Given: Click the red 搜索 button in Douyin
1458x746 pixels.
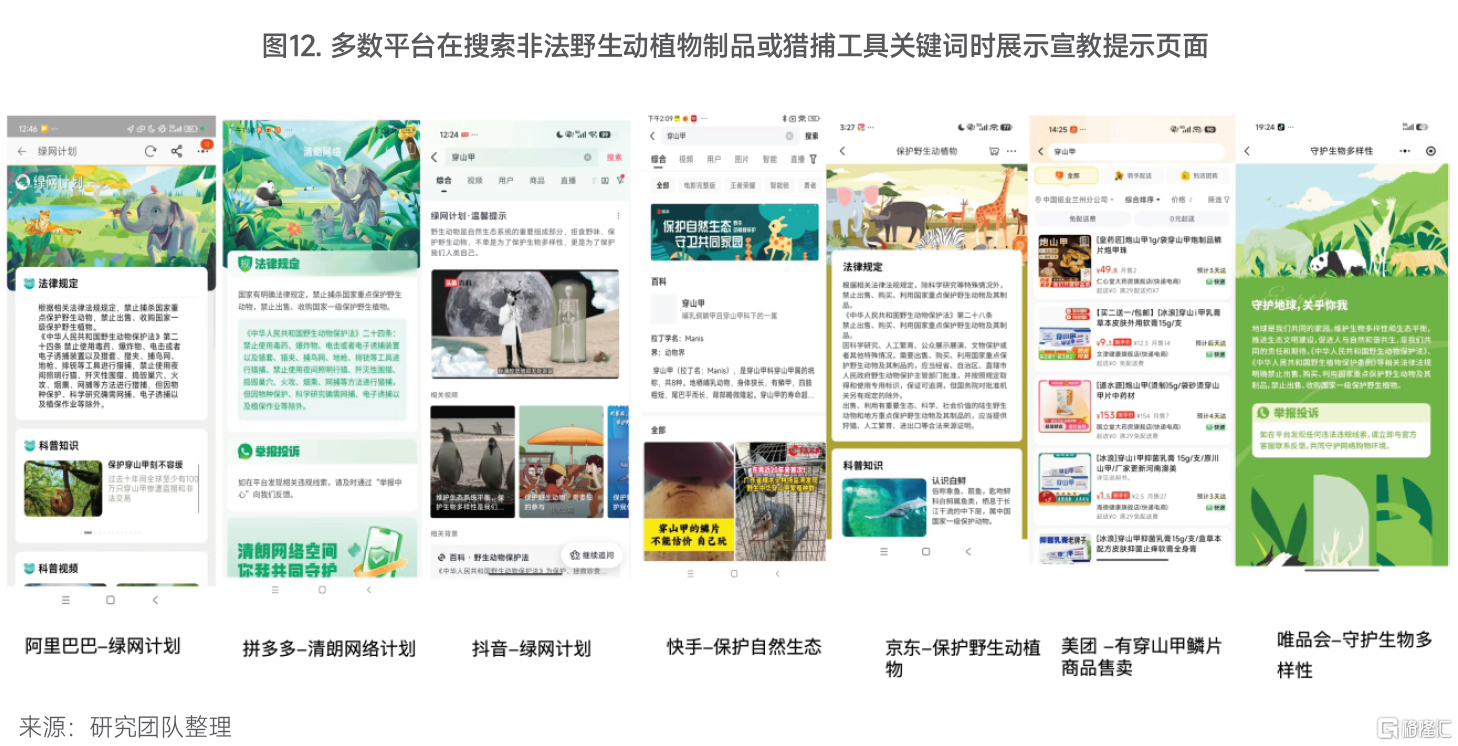Looking at the screenshot, I should pos(614,158).
